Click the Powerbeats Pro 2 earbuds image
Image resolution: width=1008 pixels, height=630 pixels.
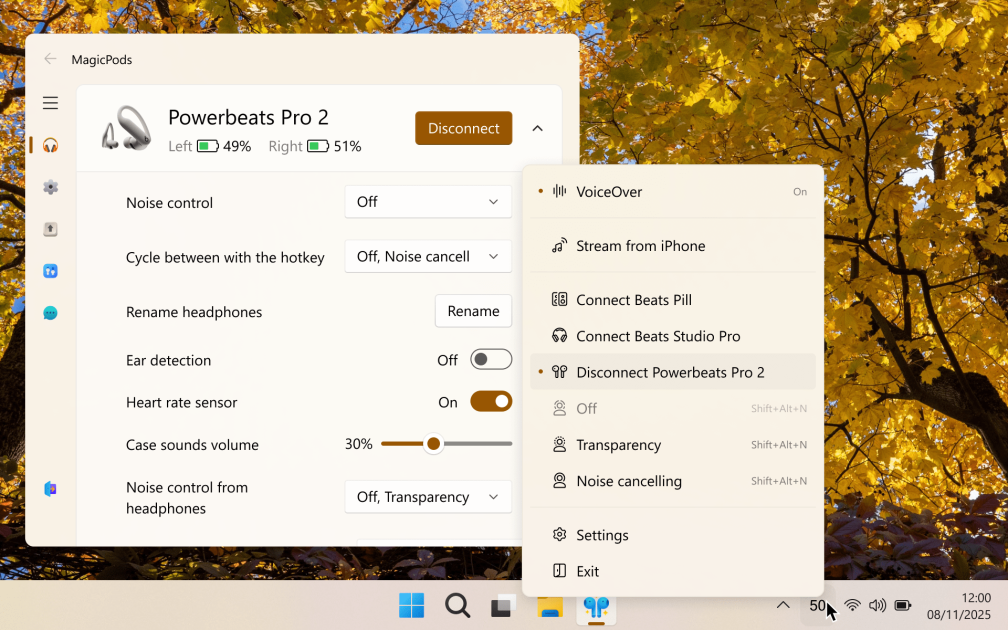[127, 128]
